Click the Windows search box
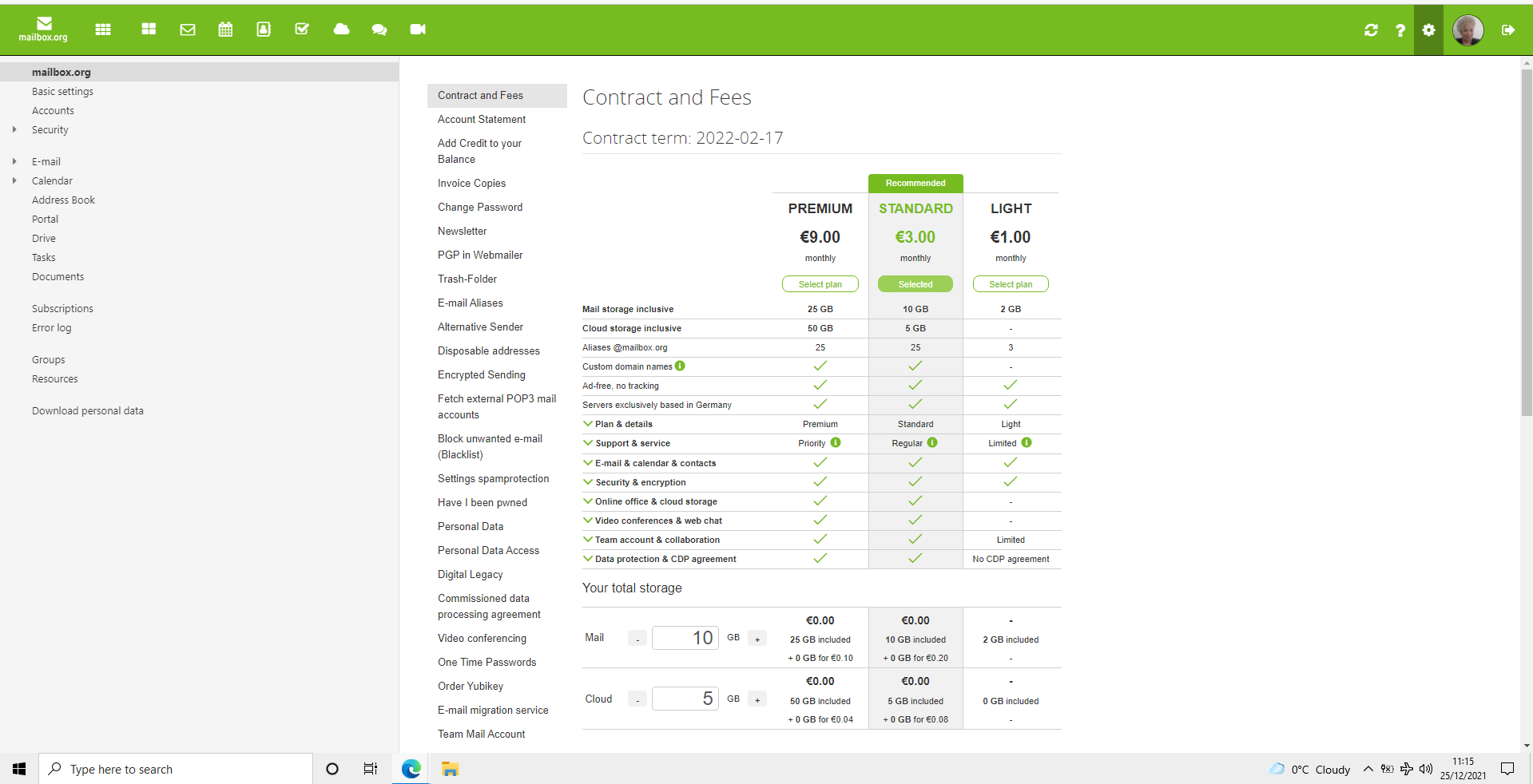Viewport: 1533px width, 784px height. (x=176, y=769)
